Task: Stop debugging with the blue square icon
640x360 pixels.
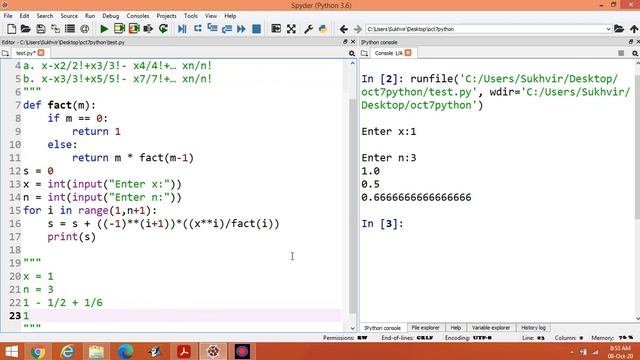Action: pyautogui.click(x=256, y=29)
